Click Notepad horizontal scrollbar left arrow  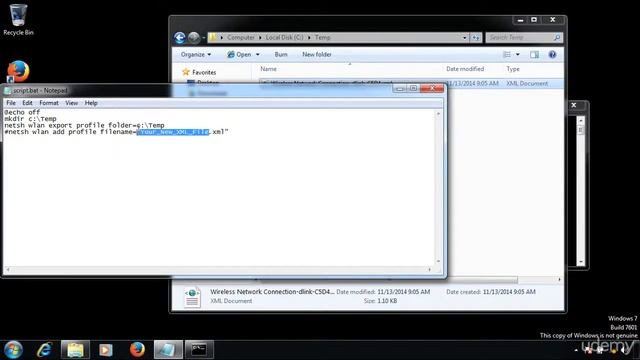click(8, 269)
